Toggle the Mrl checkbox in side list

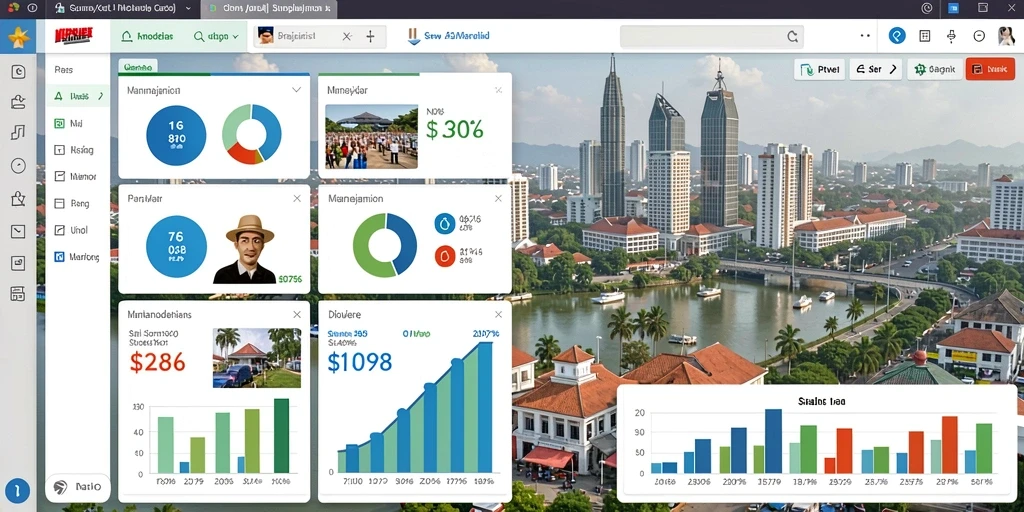(59, 123)
